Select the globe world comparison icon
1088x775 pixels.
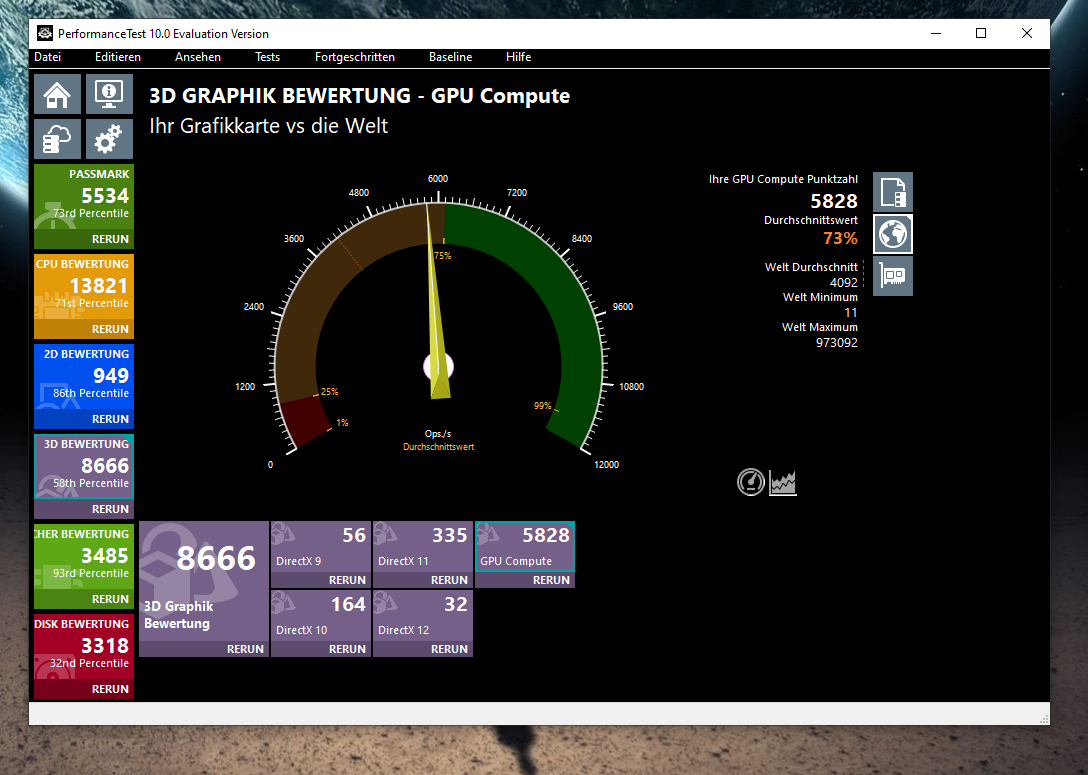coord(892,234)
